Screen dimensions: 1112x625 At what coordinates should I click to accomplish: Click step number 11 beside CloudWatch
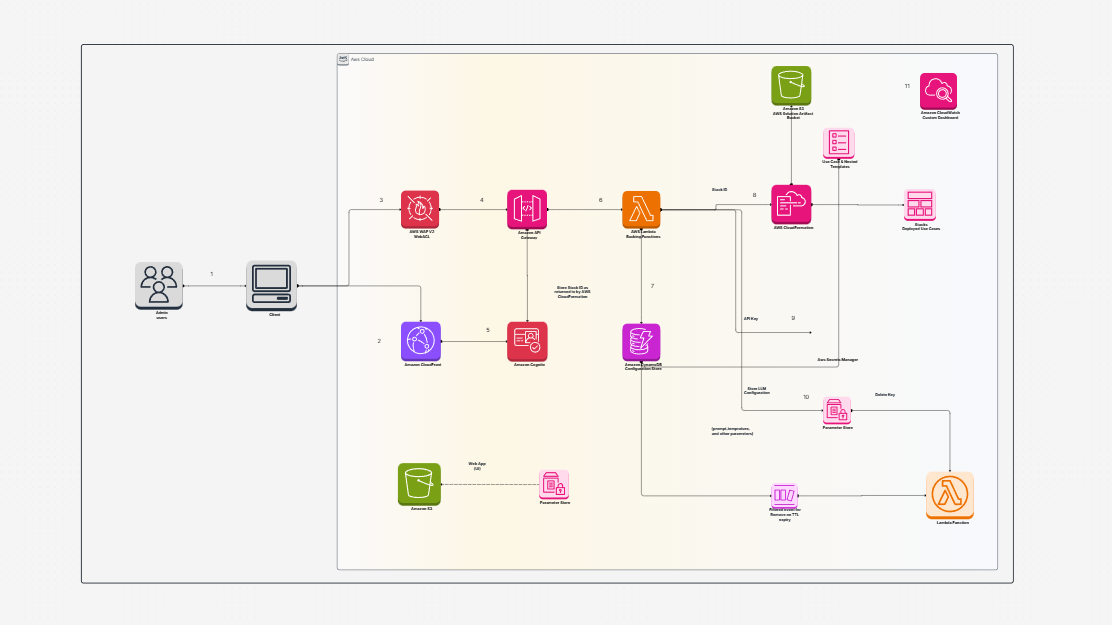coord(907,86)
